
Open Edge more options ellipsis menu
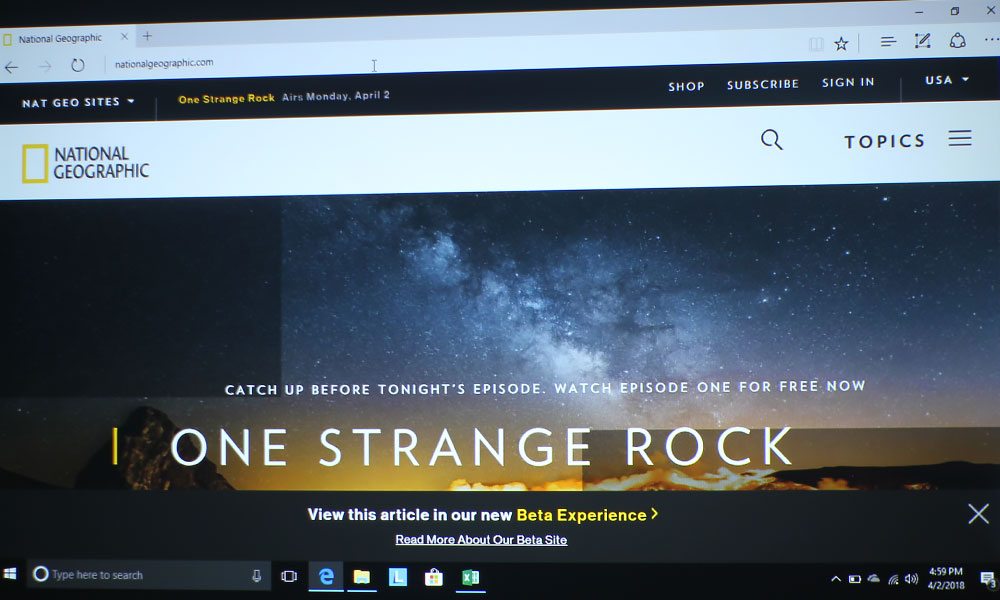[x=991, y=40]
